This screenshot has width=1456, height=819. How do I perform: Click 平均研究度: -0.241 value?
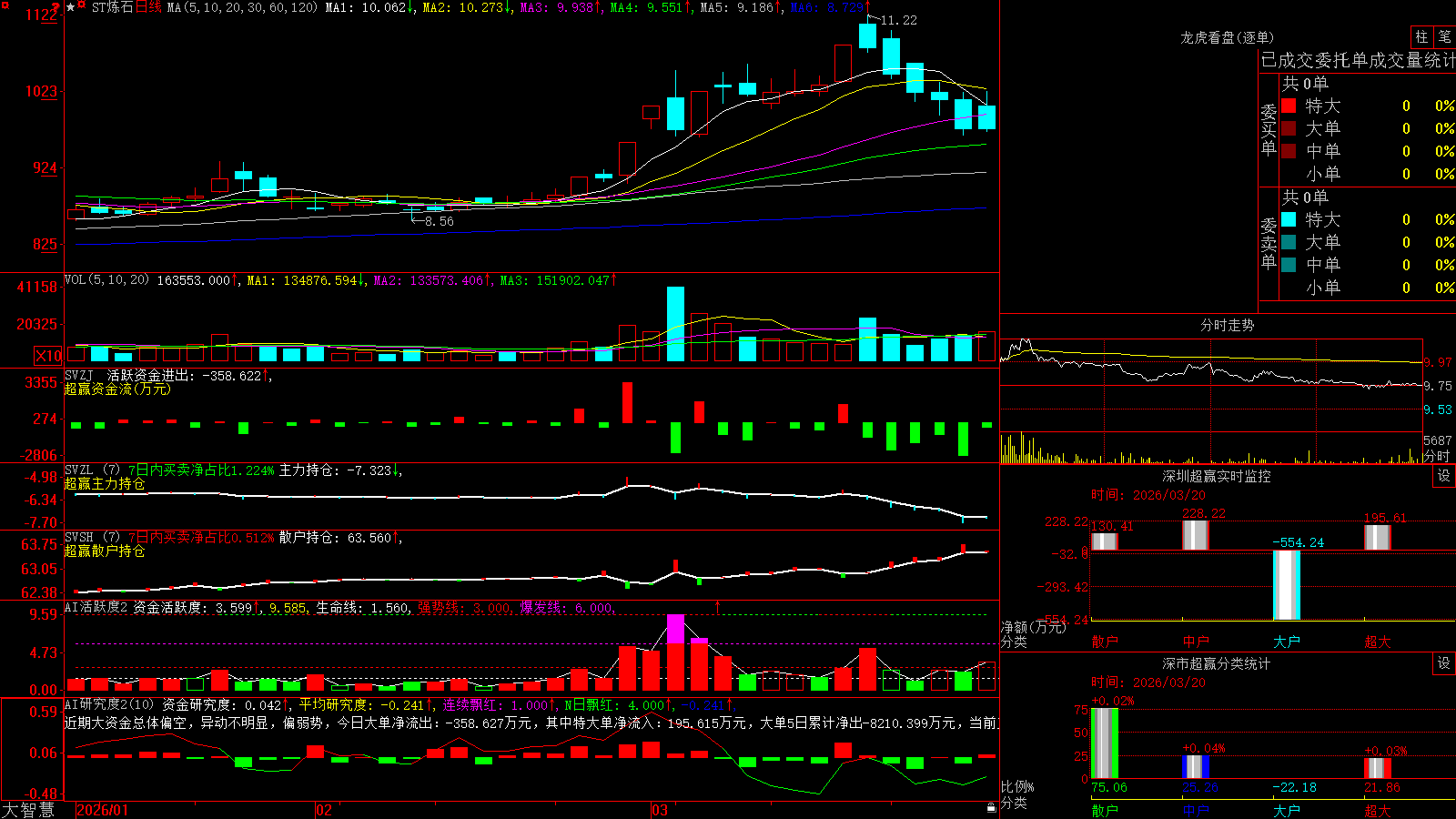point(365,704)
